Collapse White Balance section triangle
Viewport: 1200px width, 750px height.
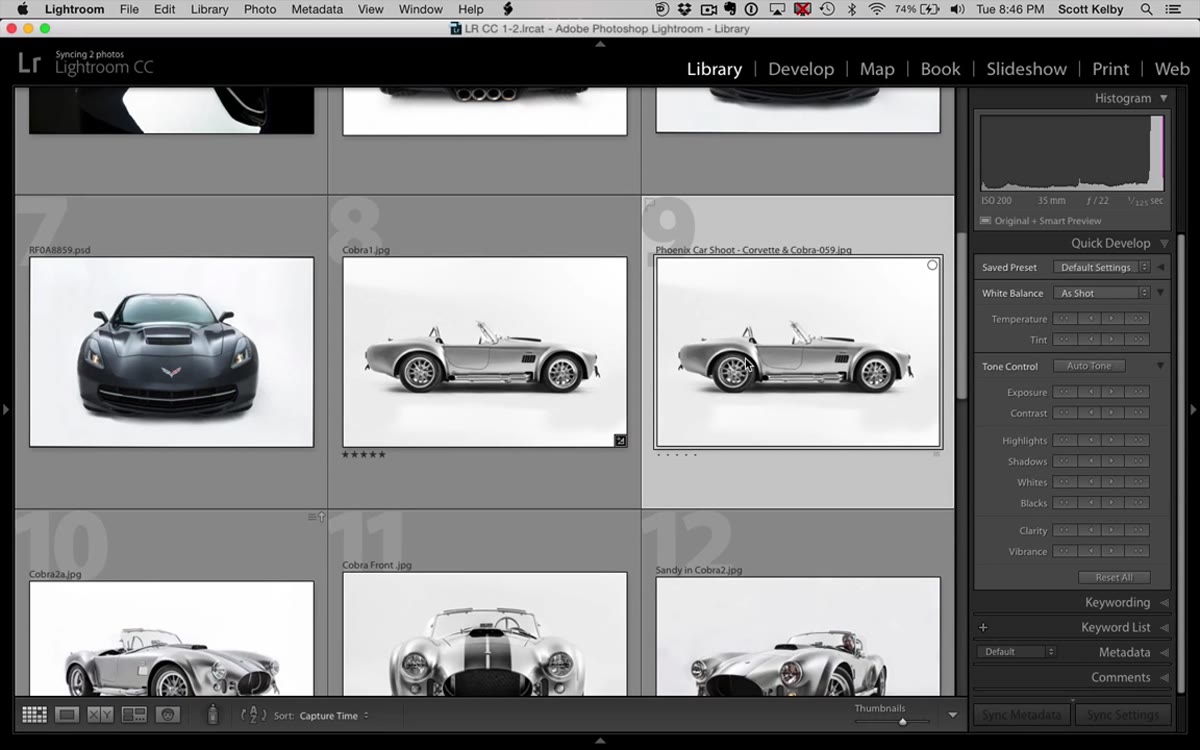tap(1161, 293)
